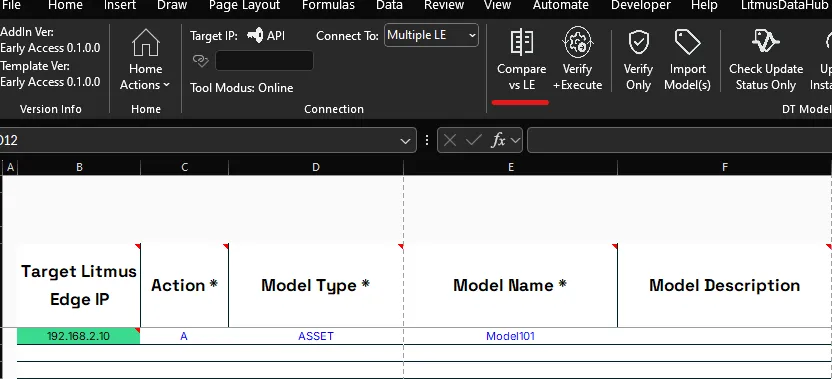
Task: Select column B header
Action: pos(79,167)
